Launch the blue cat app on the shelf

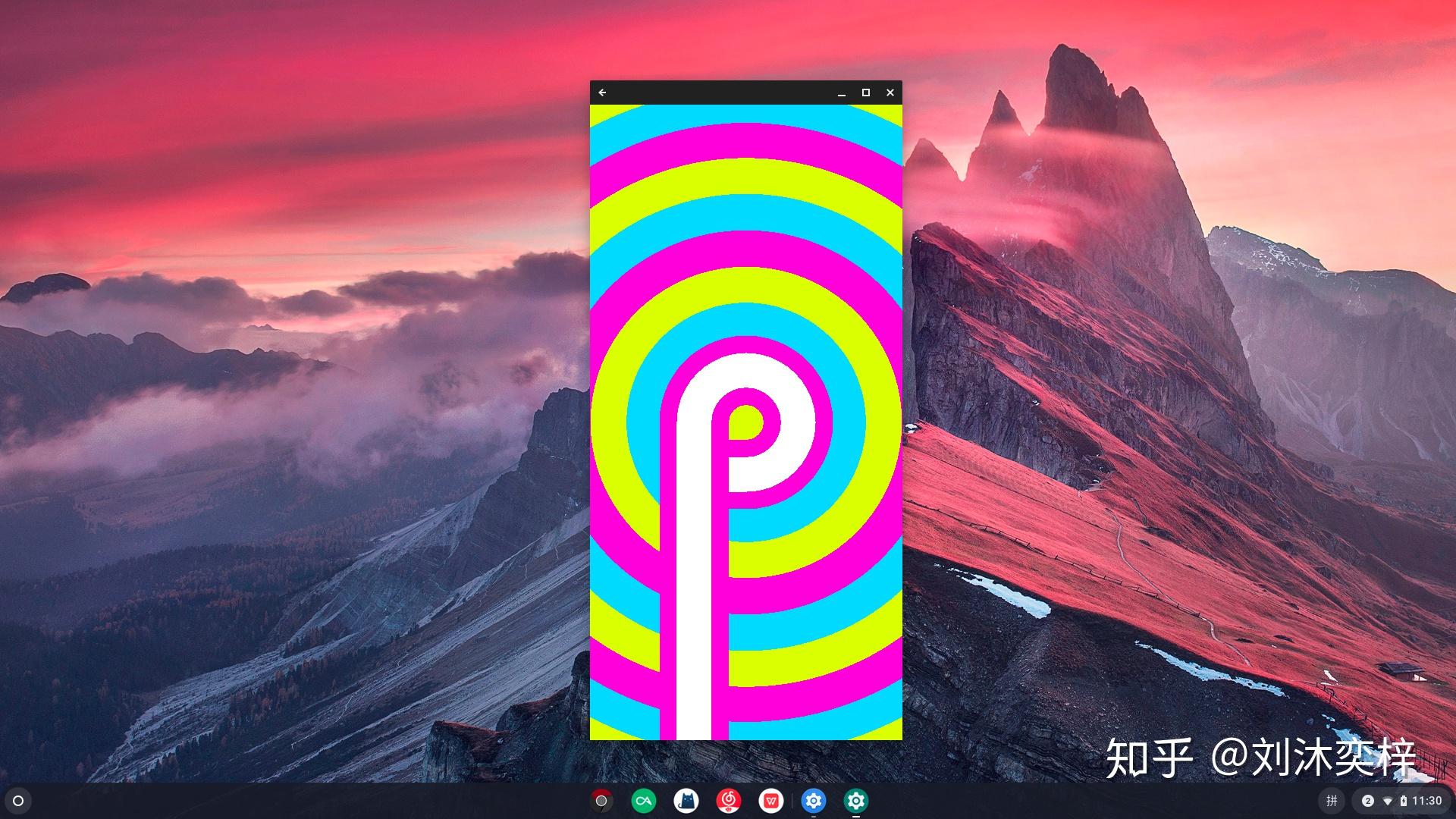[686, 800]
